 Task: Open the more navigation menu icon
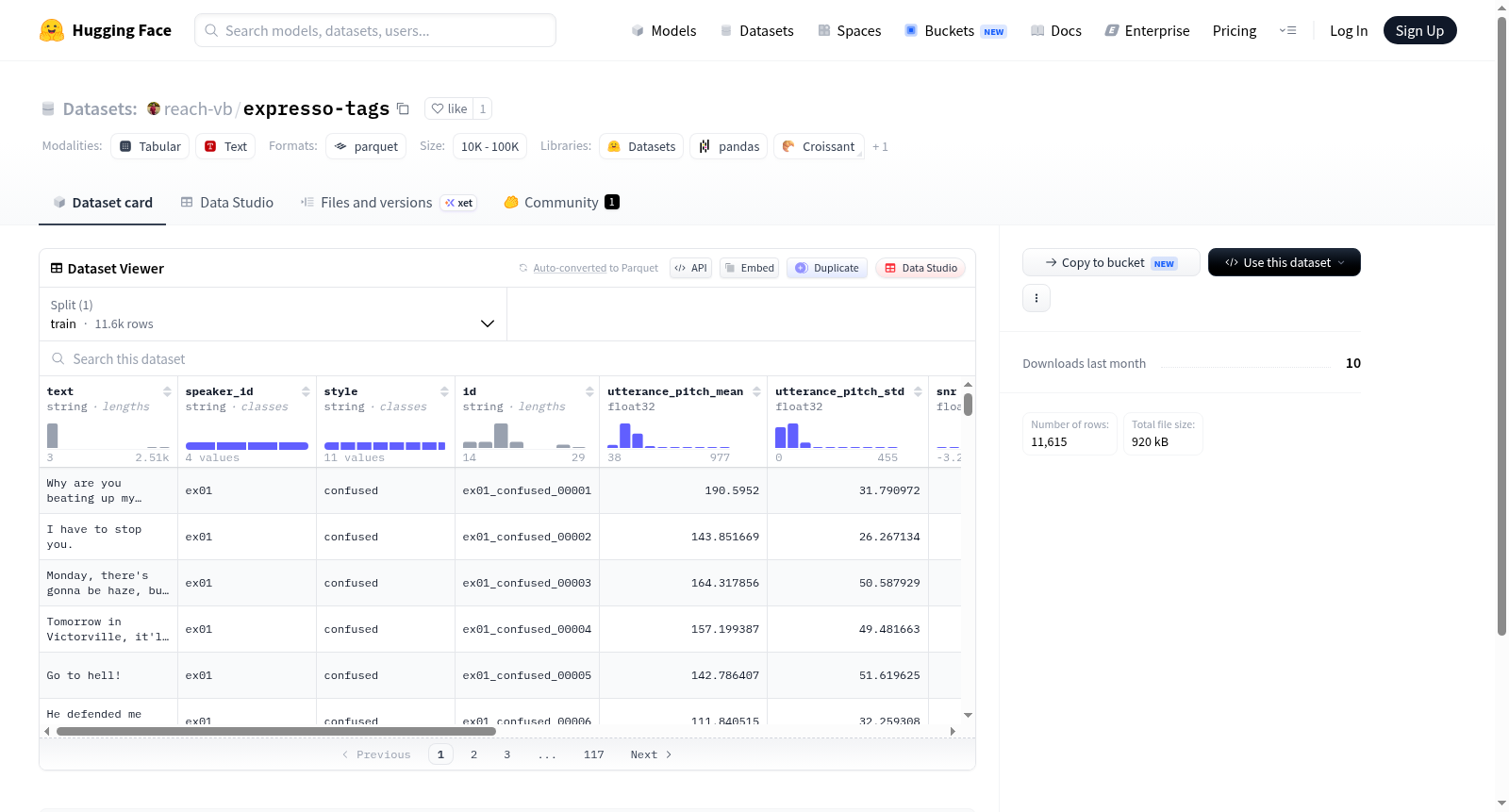[1287, 30]
